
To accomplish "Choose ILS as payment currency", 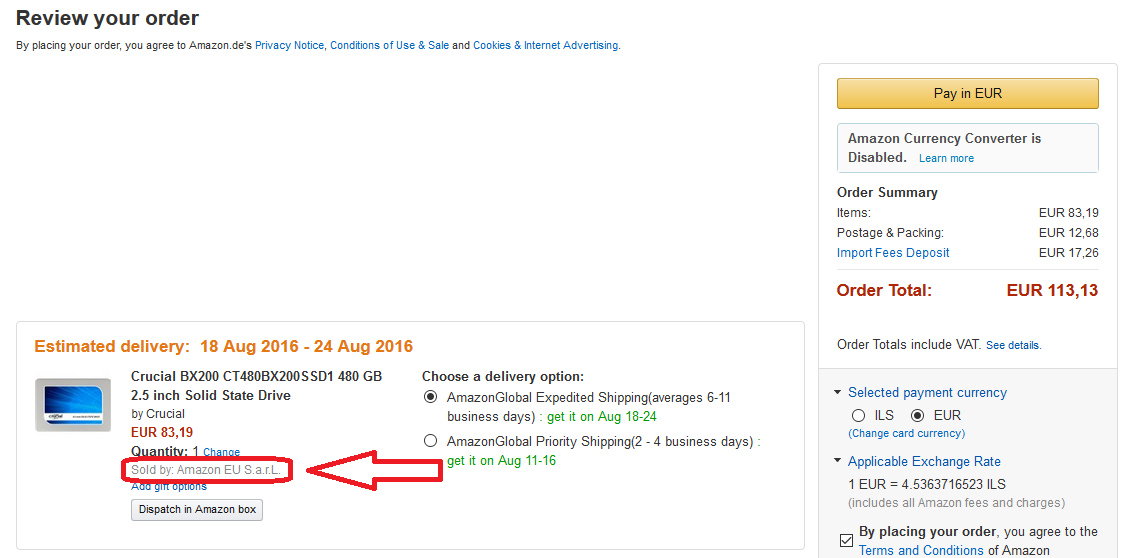I will [x=858, y=415].
